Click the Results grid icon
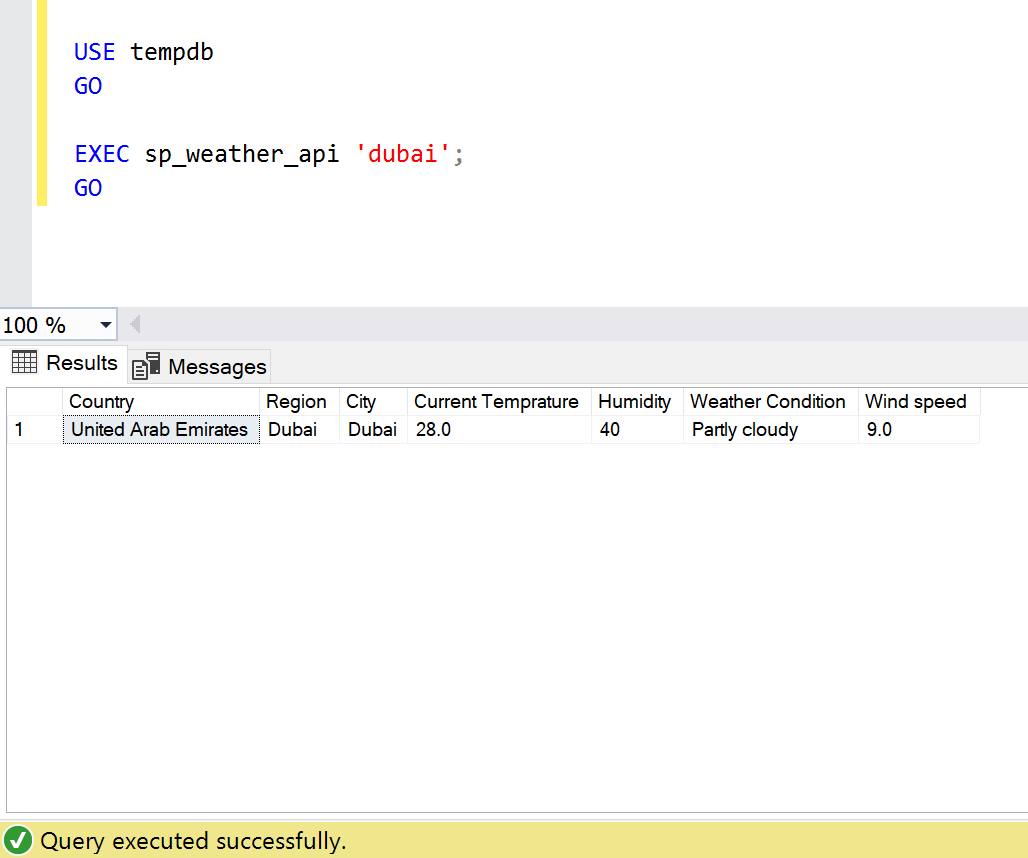1028x858 pixels. (25, 363)
